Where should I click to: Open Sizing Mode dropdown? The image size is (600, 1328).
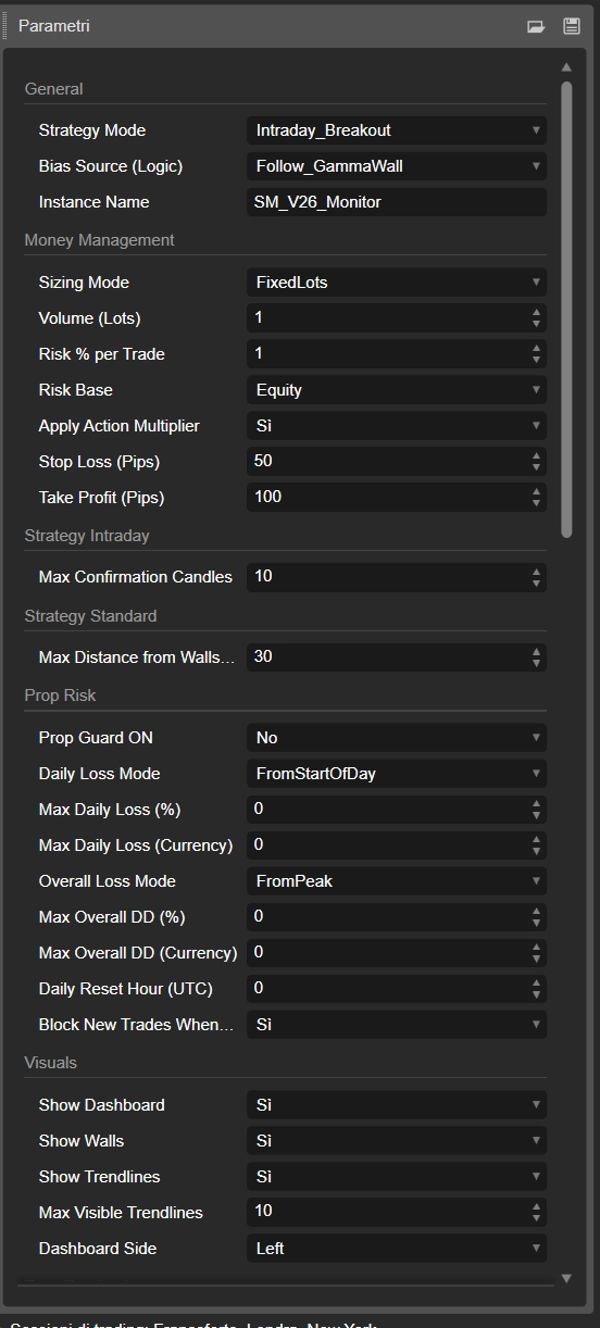pyautogui.click(x=396, y=283)
